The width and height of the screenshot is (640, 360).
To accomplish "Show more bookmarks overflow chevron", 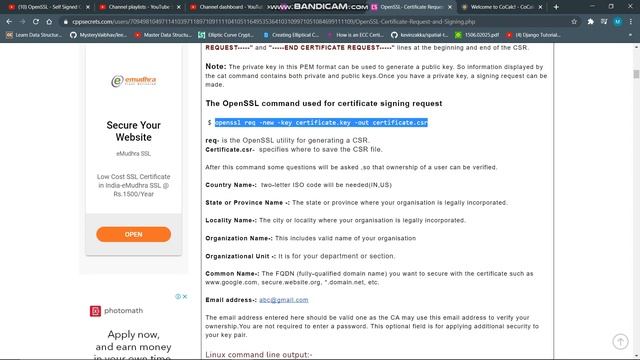I will tap(630, 35).
